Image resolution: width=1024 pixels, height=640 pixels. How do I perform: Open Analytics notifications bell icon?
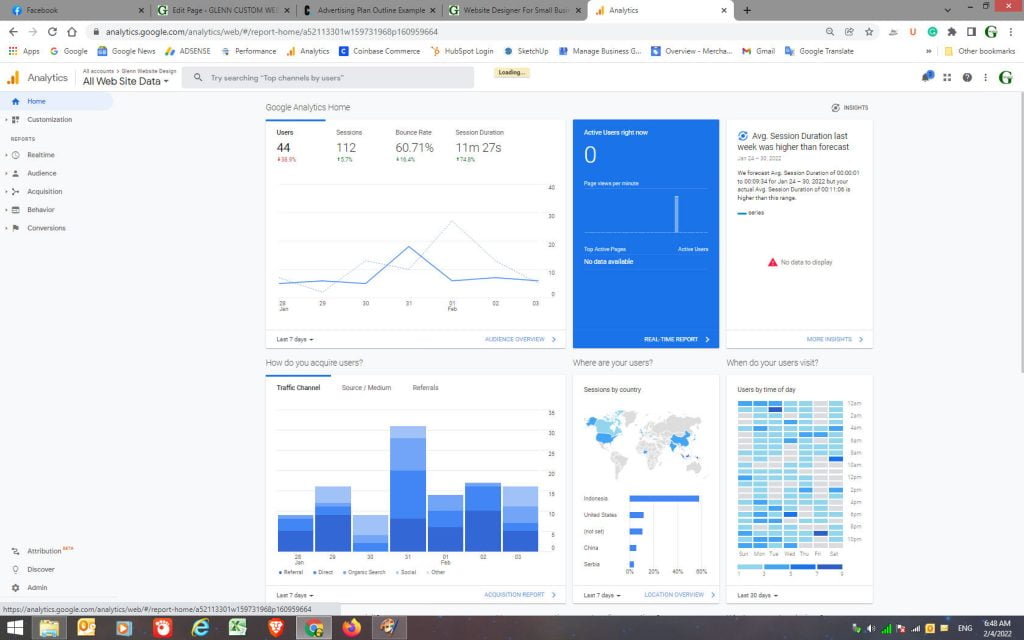[926, 76]
